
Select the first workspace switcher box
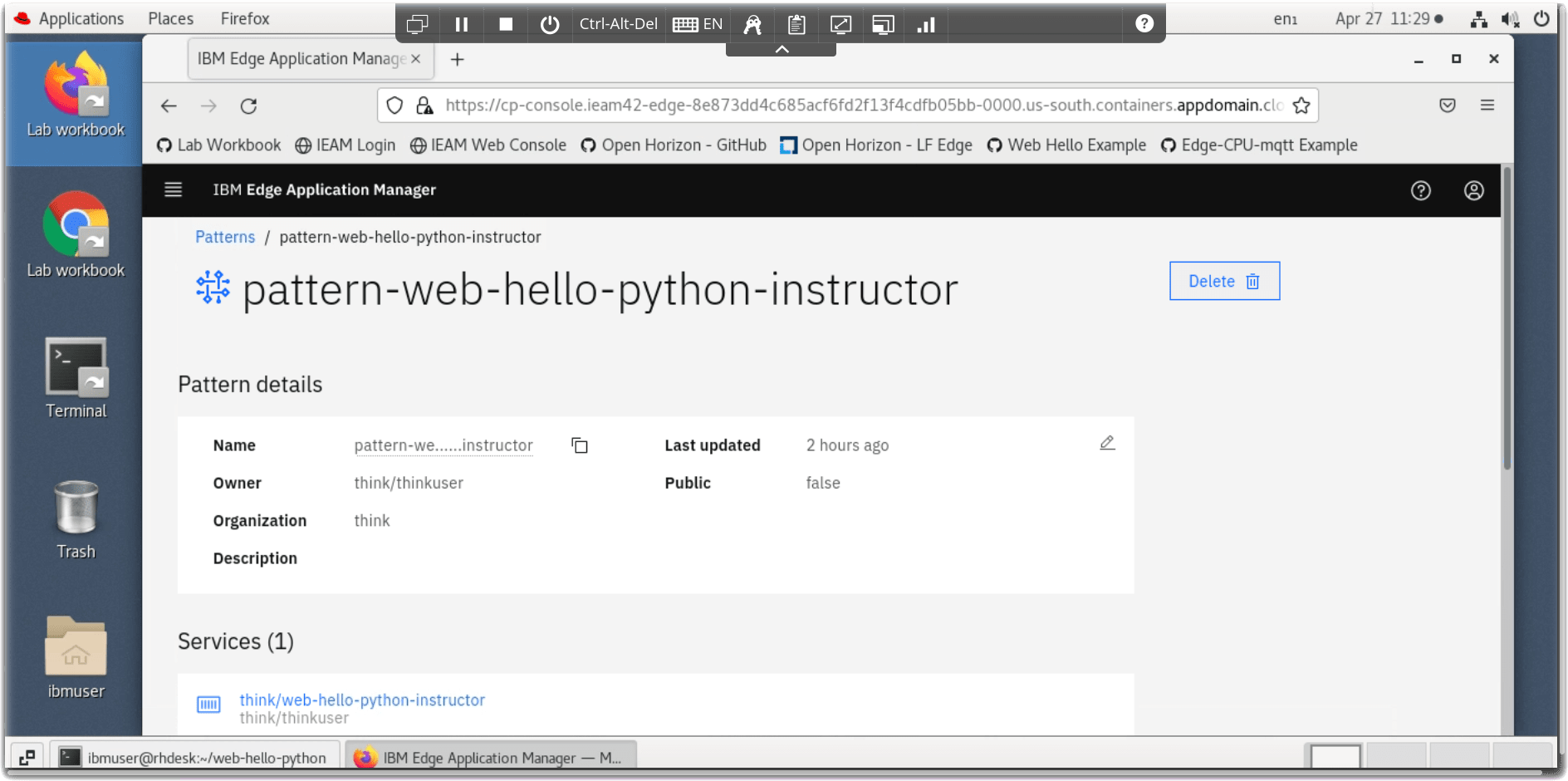click(1335, 757)
